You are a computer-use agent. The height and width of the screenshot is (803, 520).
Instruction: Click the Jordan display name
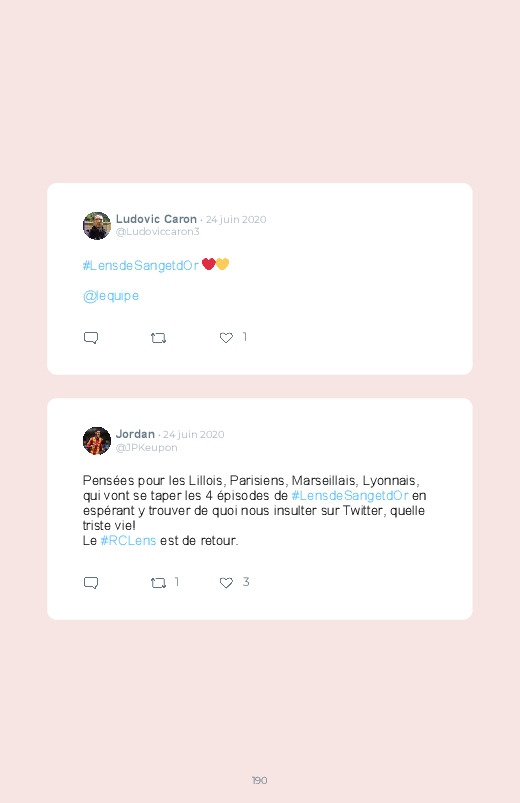(135, 434)
